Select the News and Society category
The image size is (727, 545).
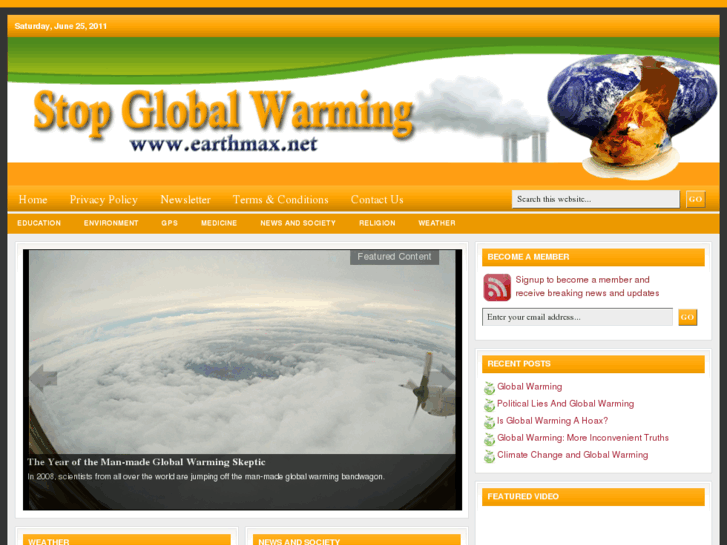(298, 223)
